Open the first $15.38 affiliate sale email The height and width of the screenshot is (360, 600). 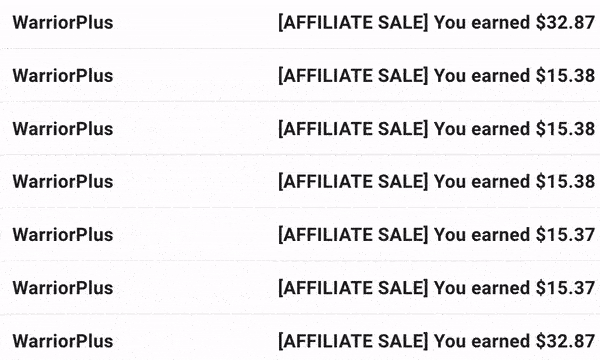click(300, 75)
